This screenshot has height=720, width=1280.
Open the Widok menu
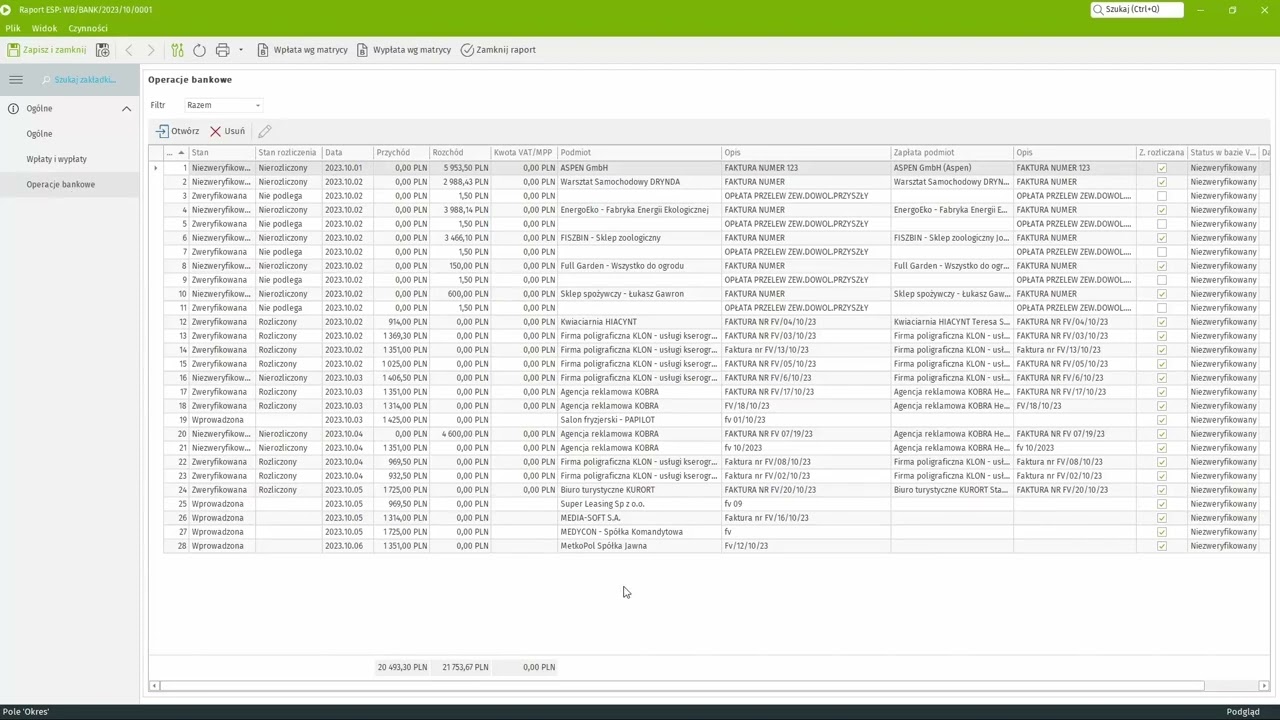coord(44,28)
